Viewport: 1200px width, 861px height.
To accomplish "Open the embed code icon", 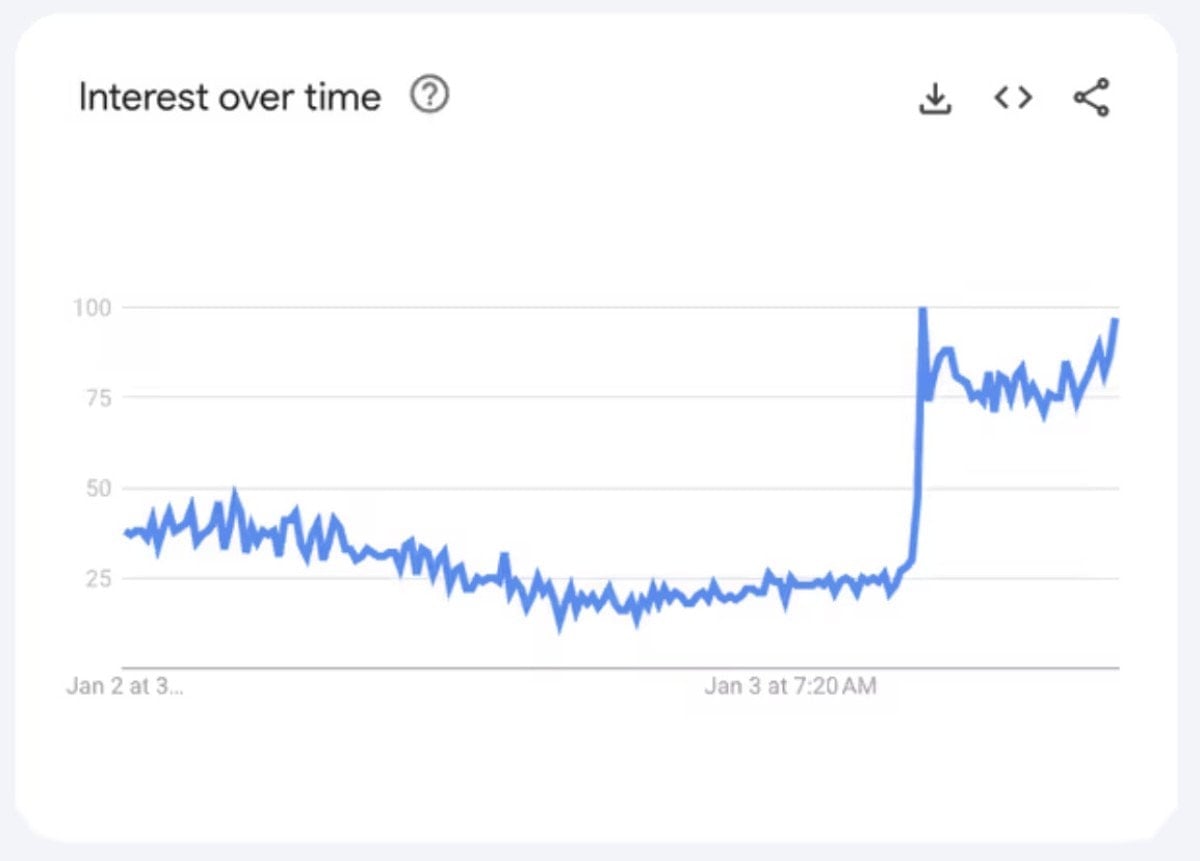I will pos(1012,97).
